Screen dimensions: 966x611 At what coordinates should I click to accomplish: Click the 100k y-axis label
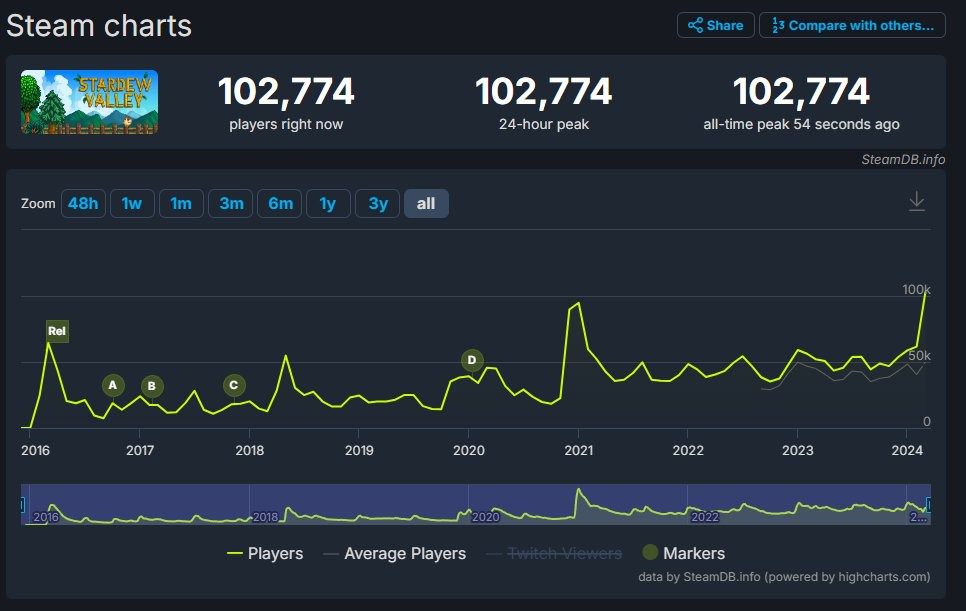pyautogui.click(x=916, y=289)
